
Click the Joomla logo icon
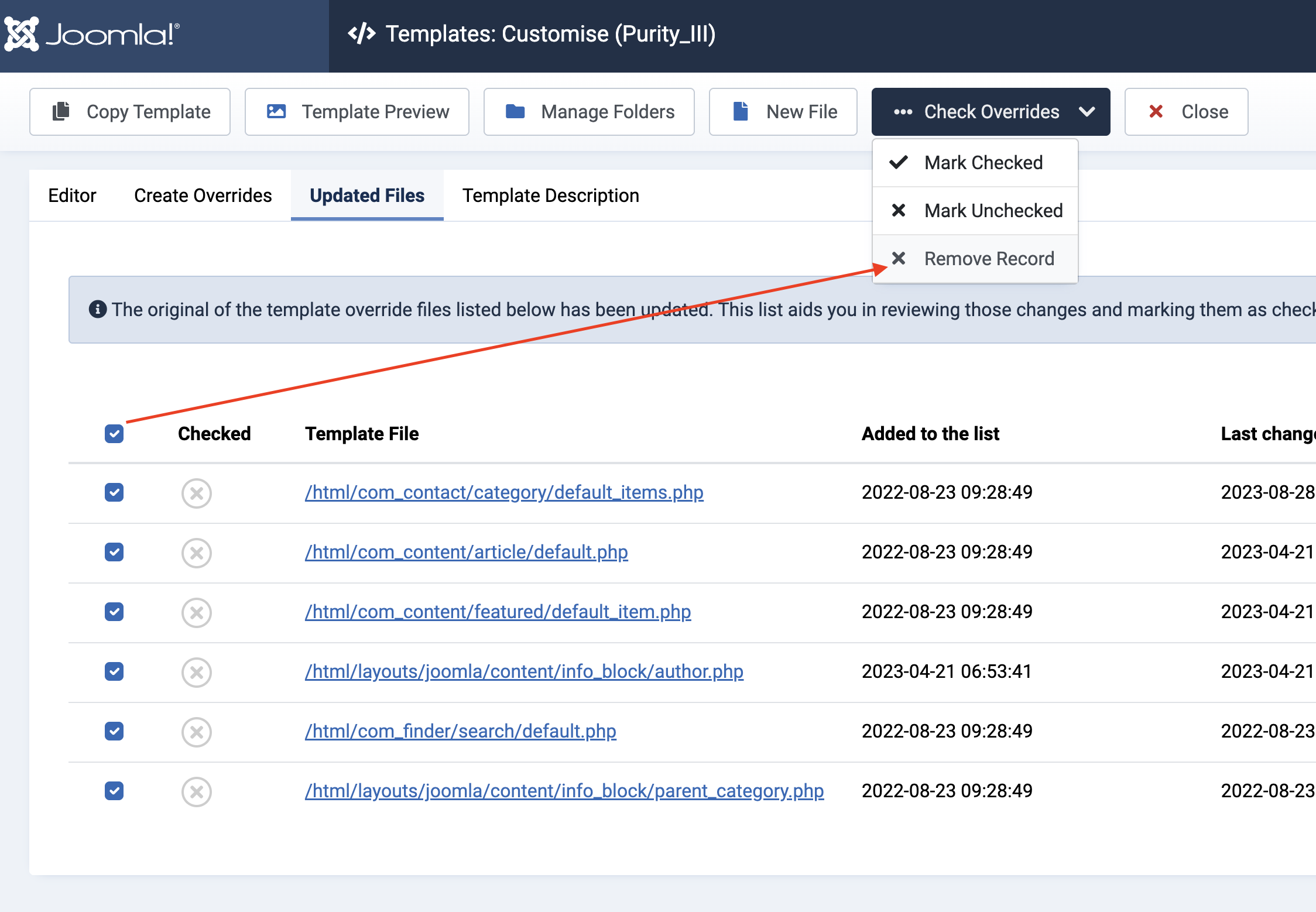22,34
